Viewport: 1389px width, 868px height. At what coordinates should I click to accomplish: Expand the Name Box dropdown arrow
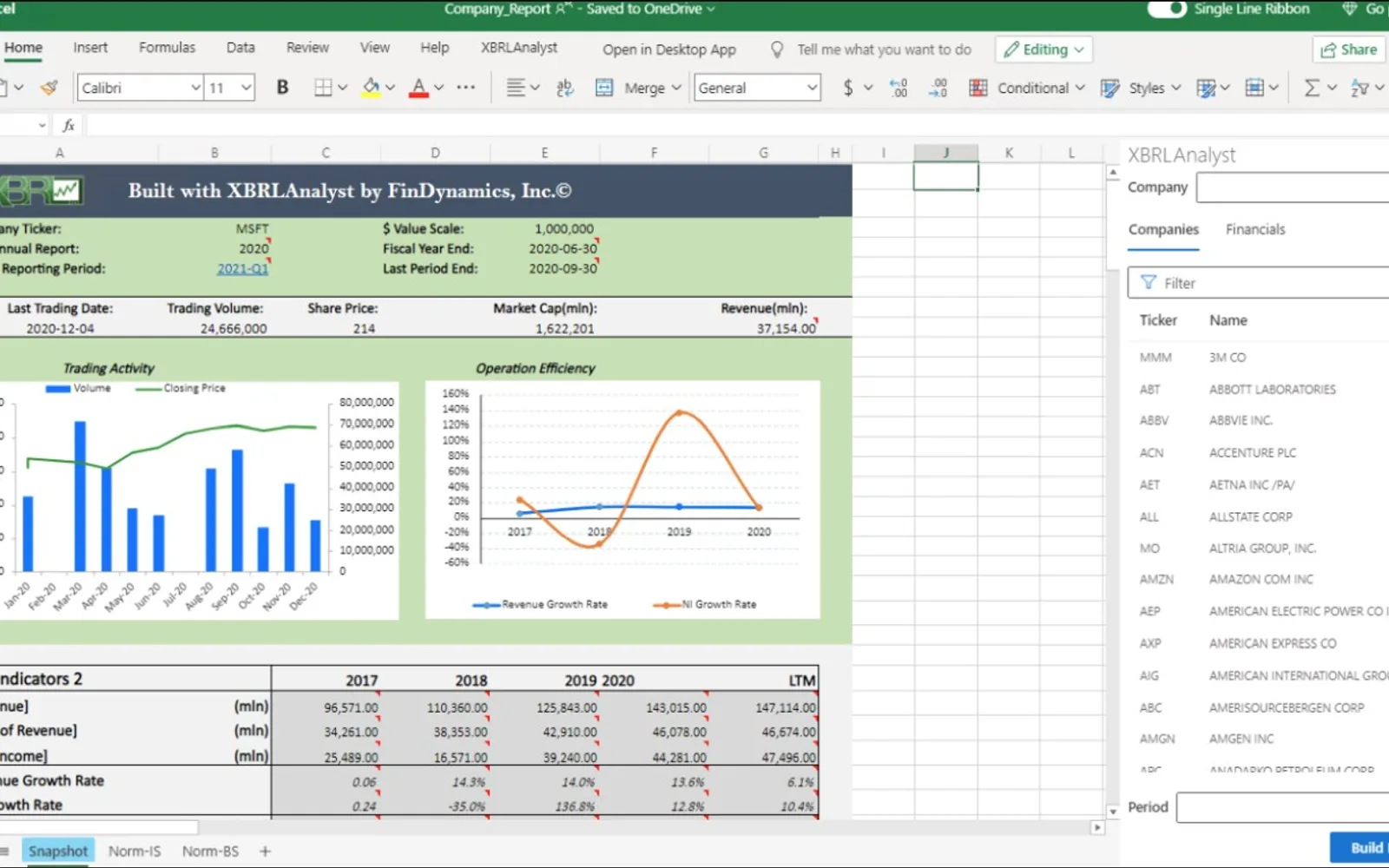tap(42, 126)
